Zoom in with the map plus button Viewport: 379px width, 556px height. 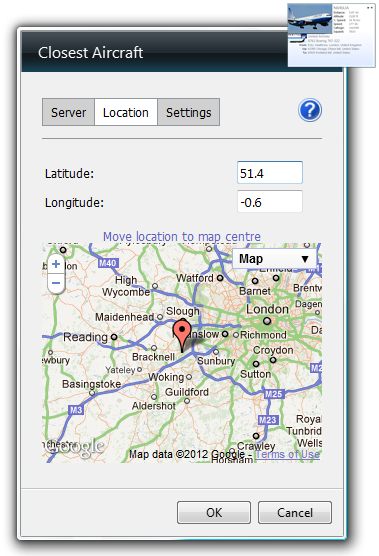[x=56, y=264]
